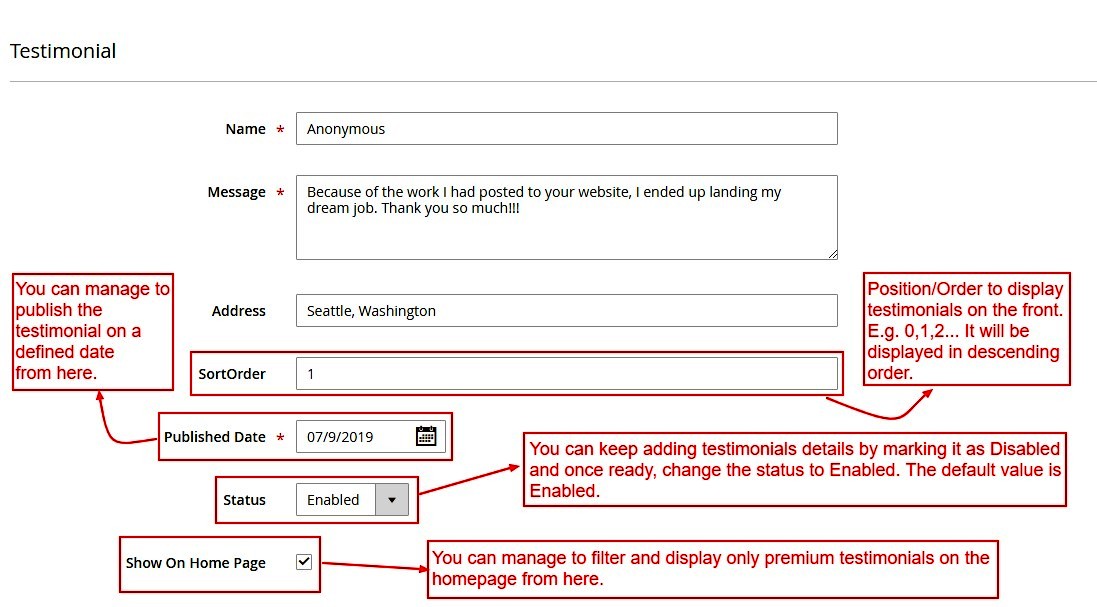Click the Published Date label
The width and height of the screenshot is (1097, 607).
point(215,437)
